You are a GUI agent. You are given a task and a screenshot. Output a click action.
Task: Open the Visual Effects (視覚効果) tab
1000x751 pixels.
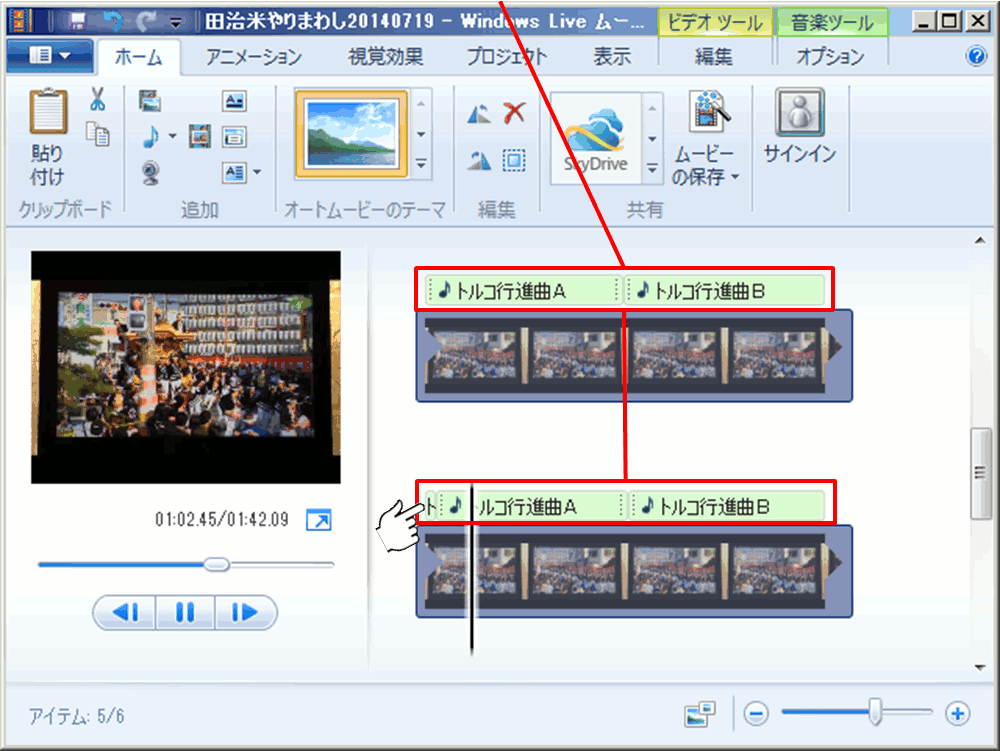(385, 57)
